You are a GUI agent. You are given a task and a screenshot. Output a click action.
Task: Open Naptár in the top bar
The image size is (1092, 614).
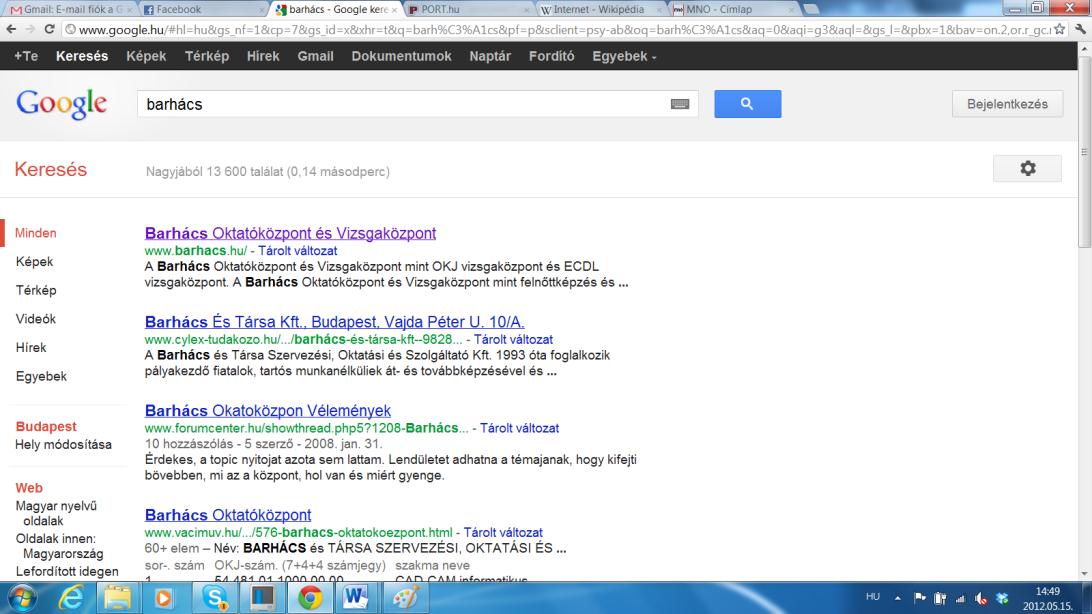pyautogui.click(x=490, y=56)
